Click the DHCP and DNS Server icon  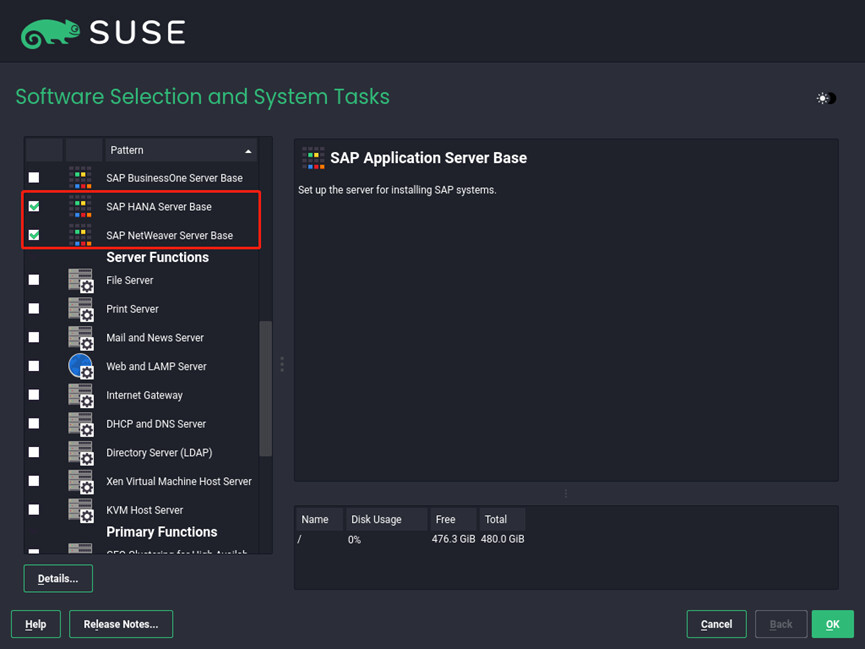click(81, 424)
